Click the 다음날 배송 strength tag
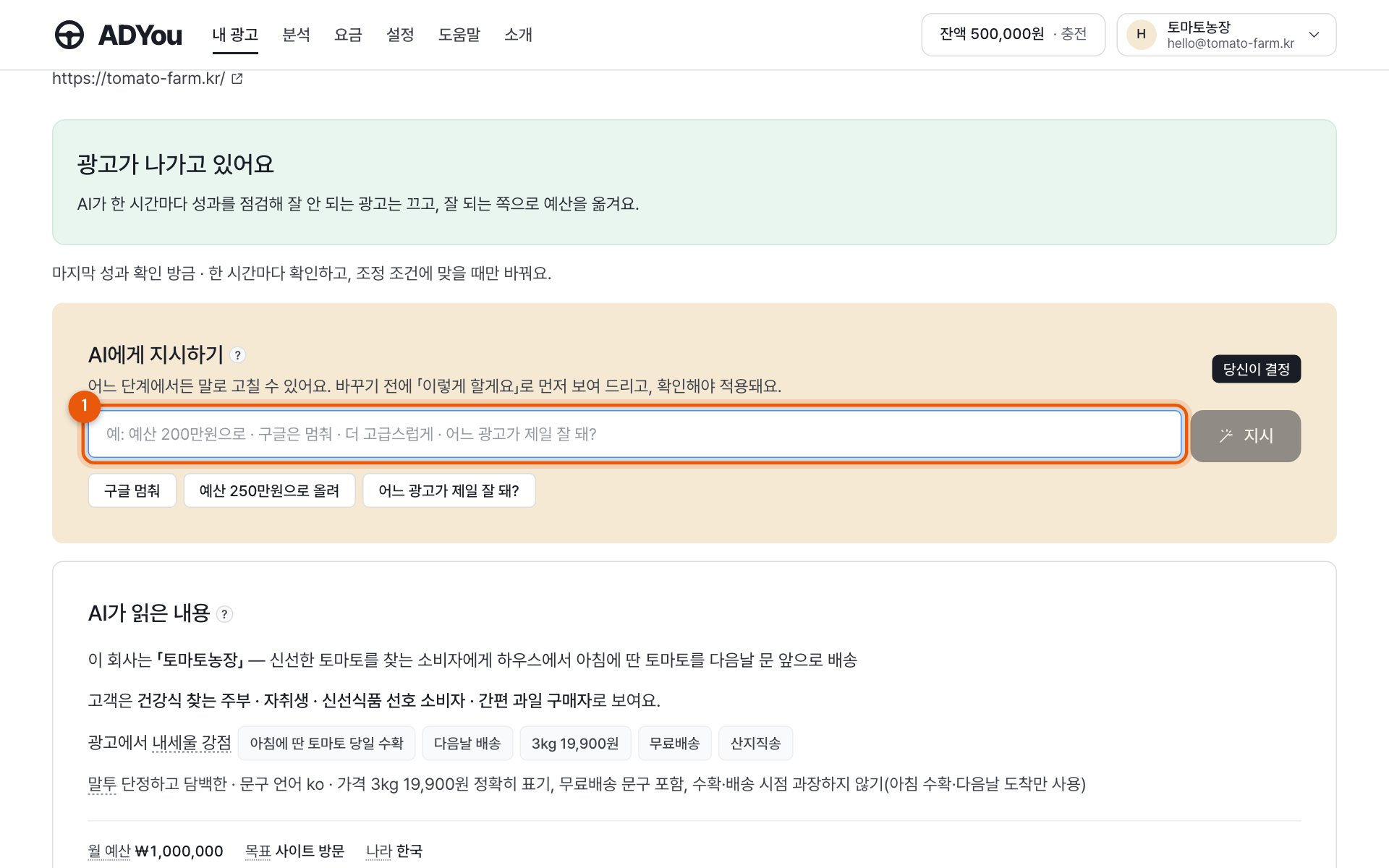The height and width of the screenshot is (868, 1389). 467,744
